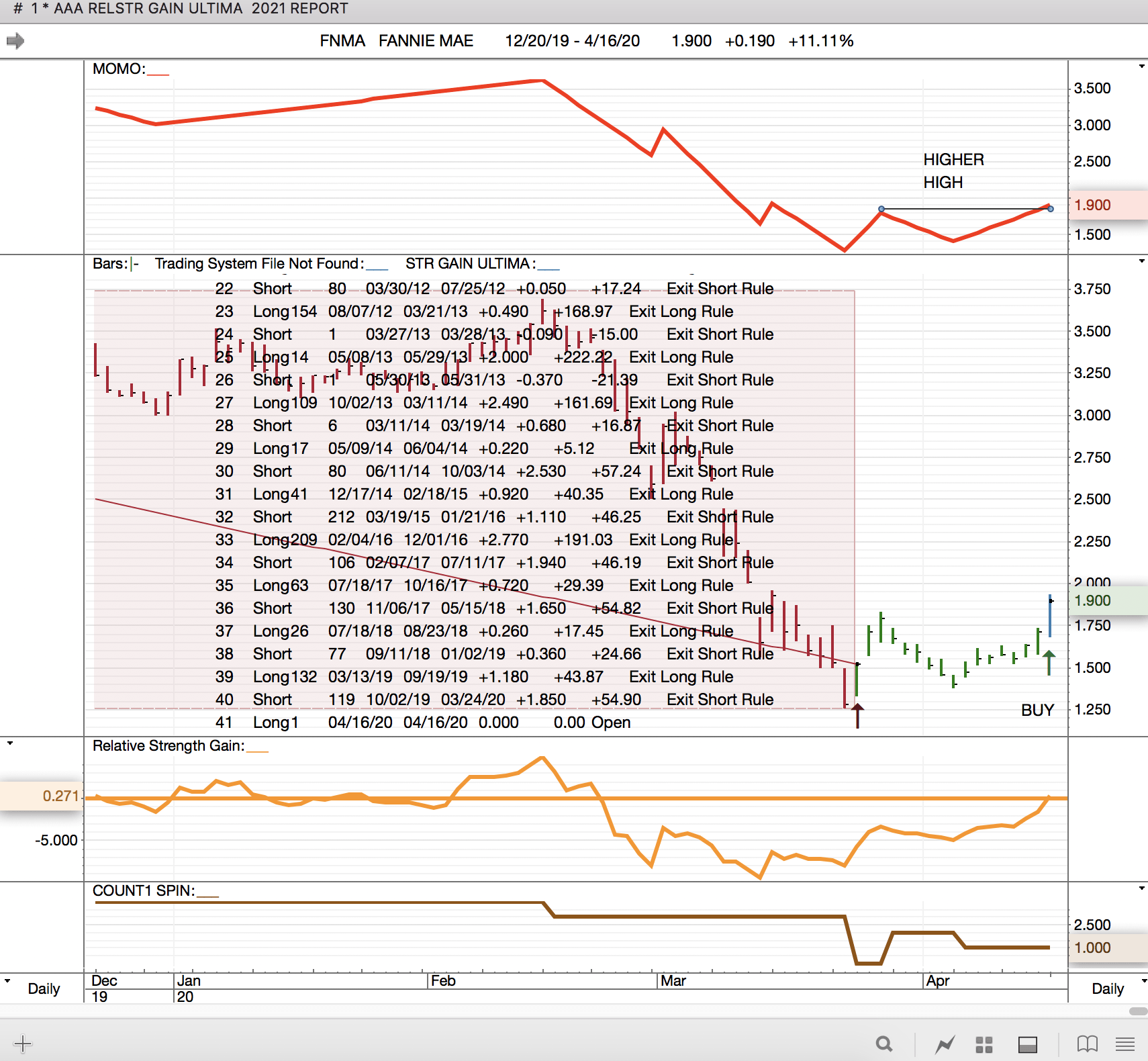Image resolution: width=1148 pixels, height=1061 pixels.
Task: Click the Trading System File Not Found label
Action: 259,263
